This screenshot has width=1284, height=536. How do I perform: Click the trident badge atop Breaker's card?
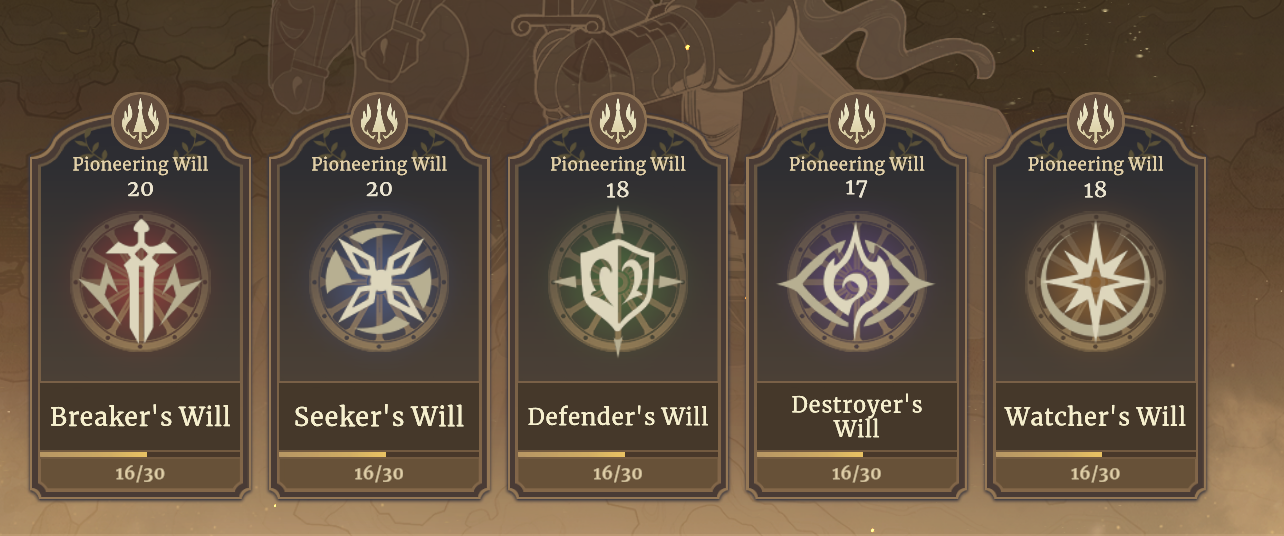click(140, 120)
